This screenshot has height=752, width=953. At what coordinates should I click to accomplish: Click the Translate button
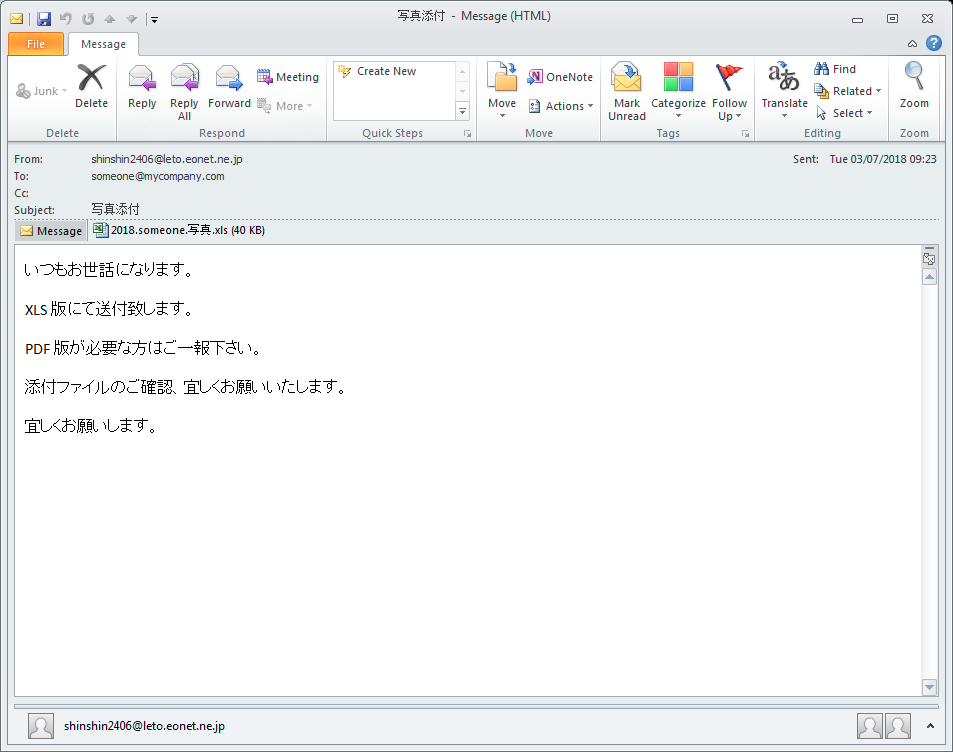point(784,90)
